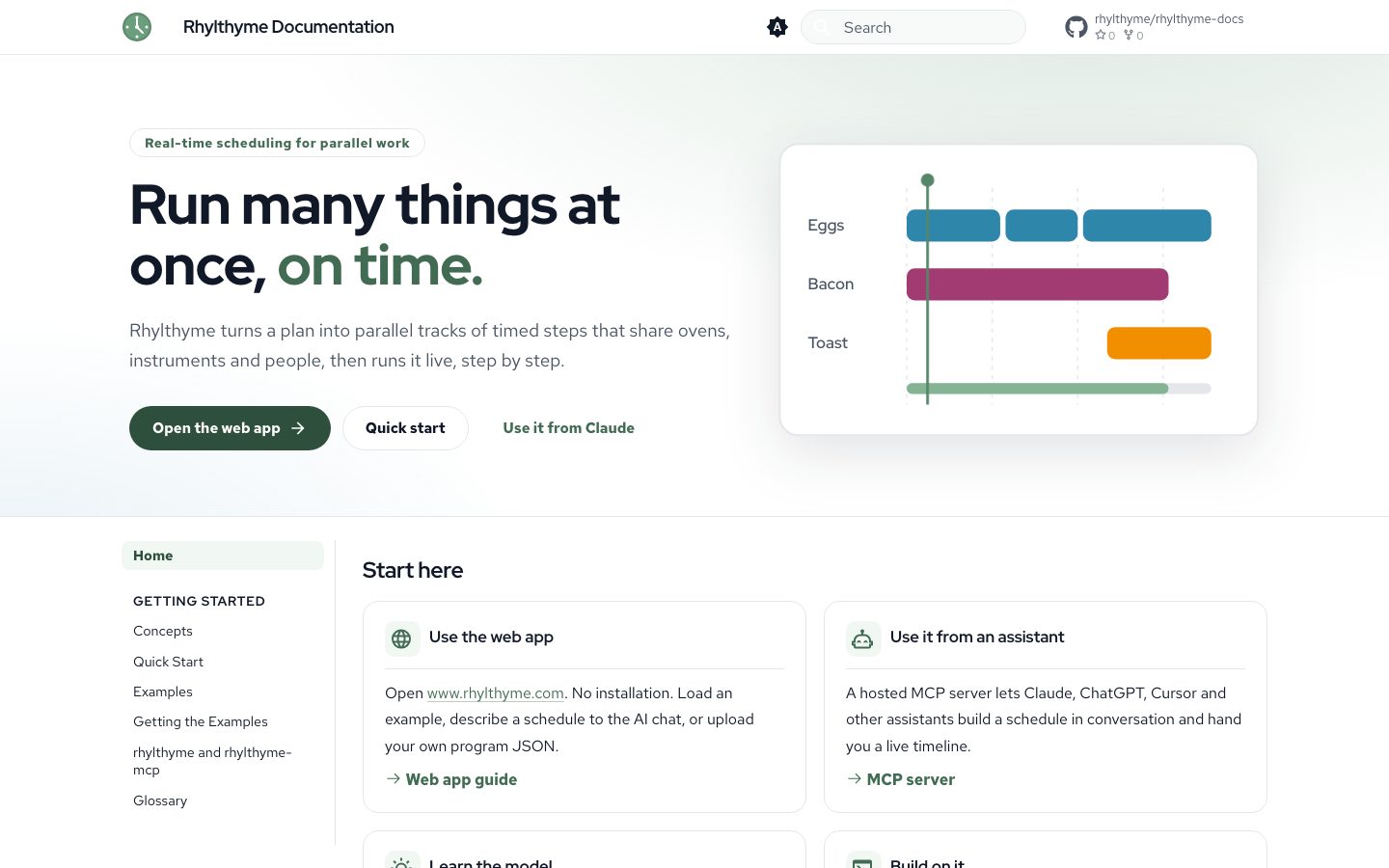Screen dimensions: 1389x868
Task: Open the MCP server link
Action: 911,779
